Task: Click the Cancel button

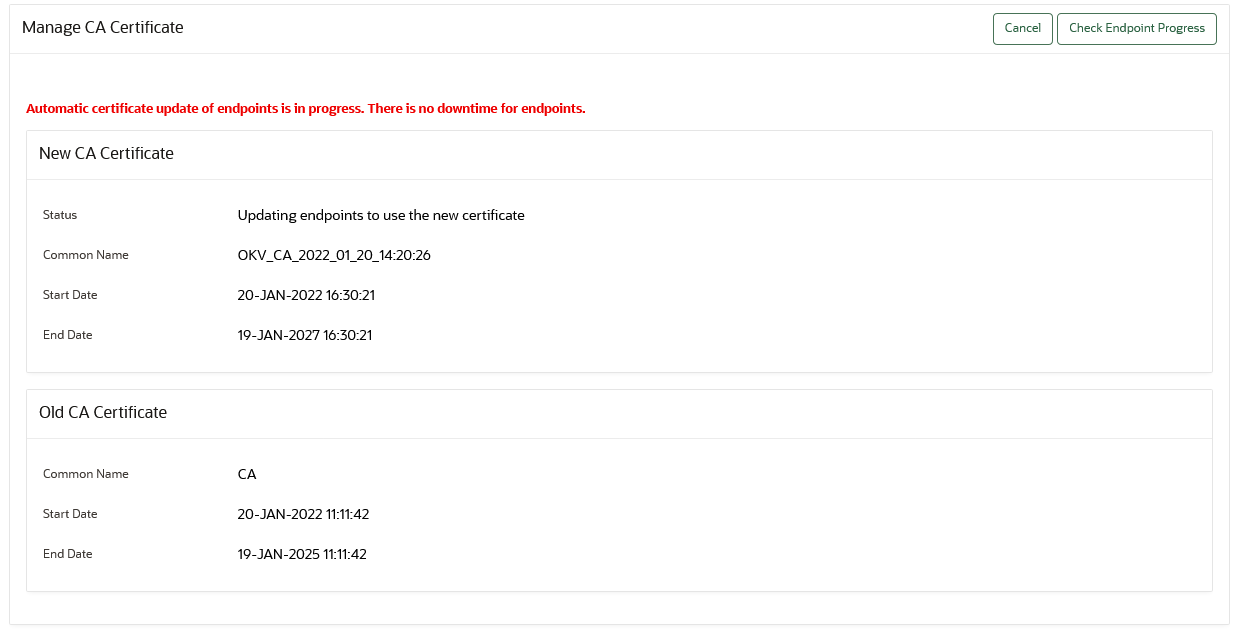Action: (1022, 28)
